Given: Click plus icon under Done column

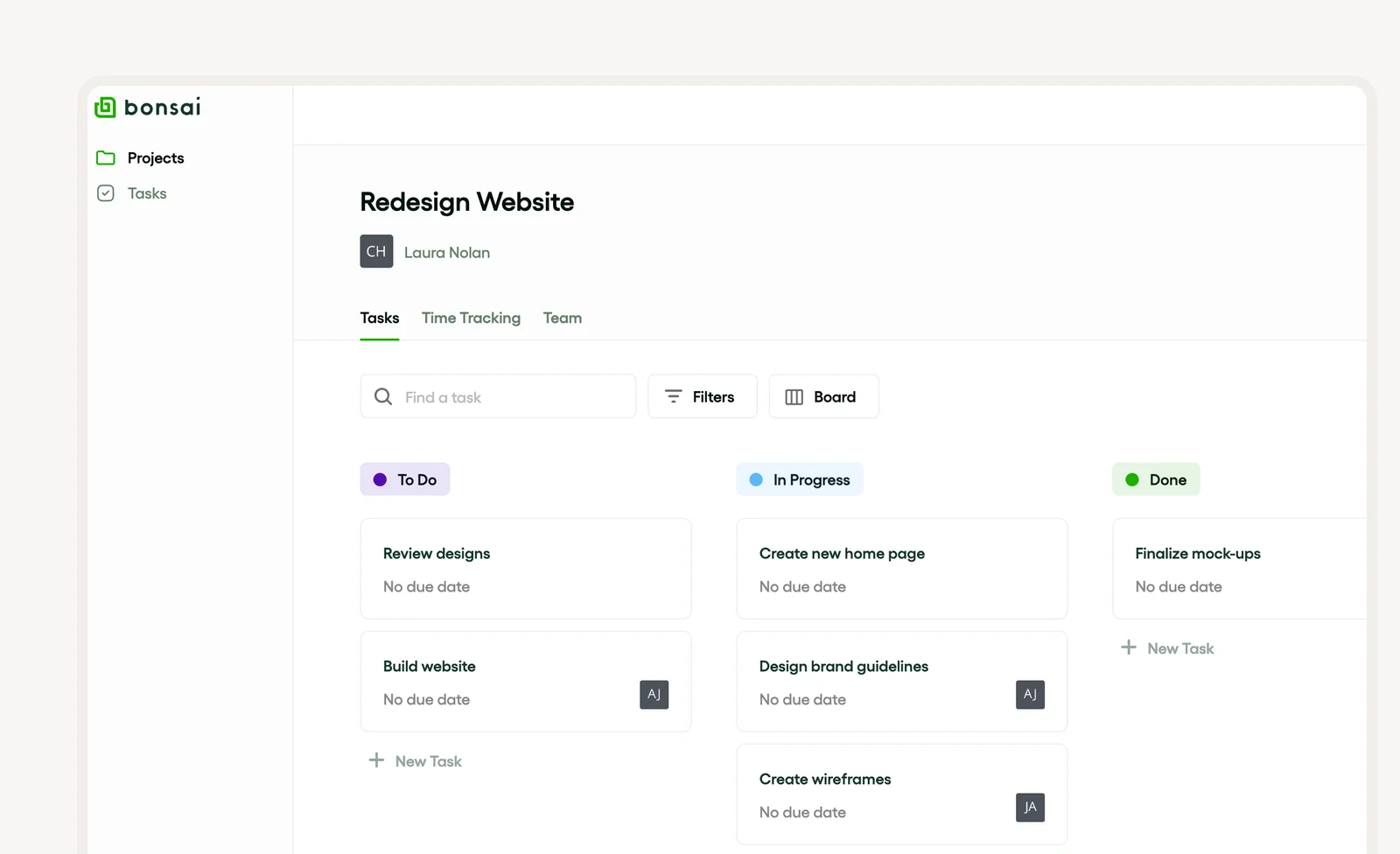Looking at the screenshot, I should pos(1129,647).
